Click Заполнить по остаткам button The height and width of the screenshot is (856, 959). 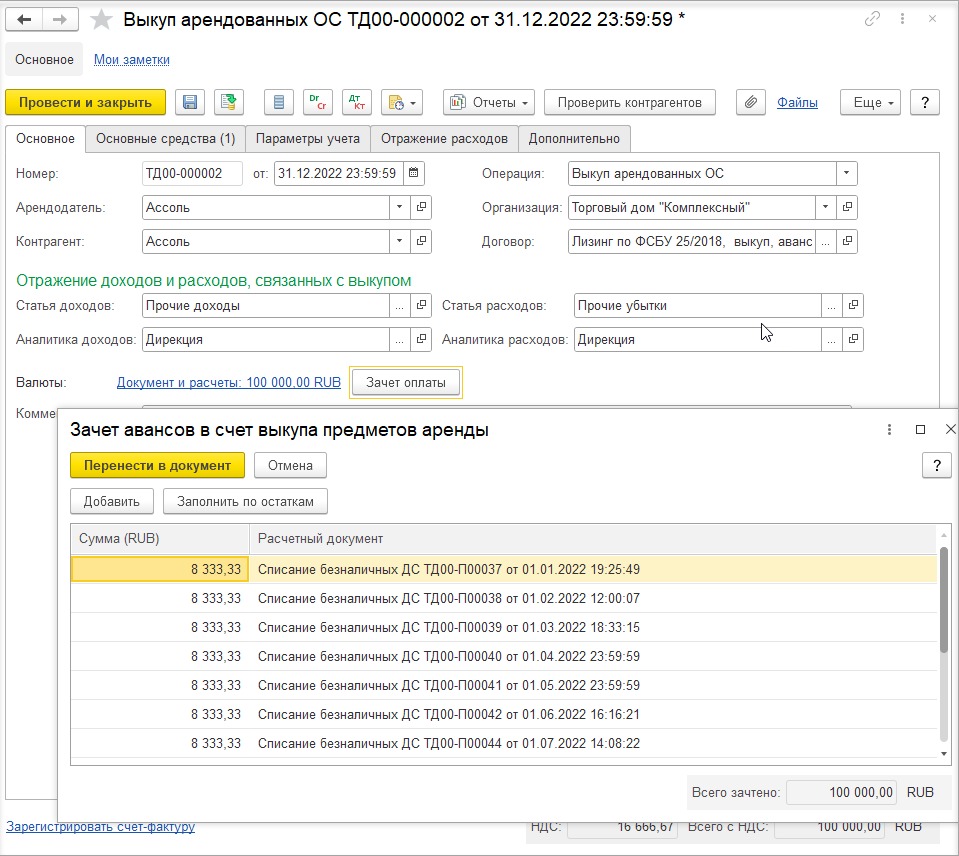tap(245, 501)
